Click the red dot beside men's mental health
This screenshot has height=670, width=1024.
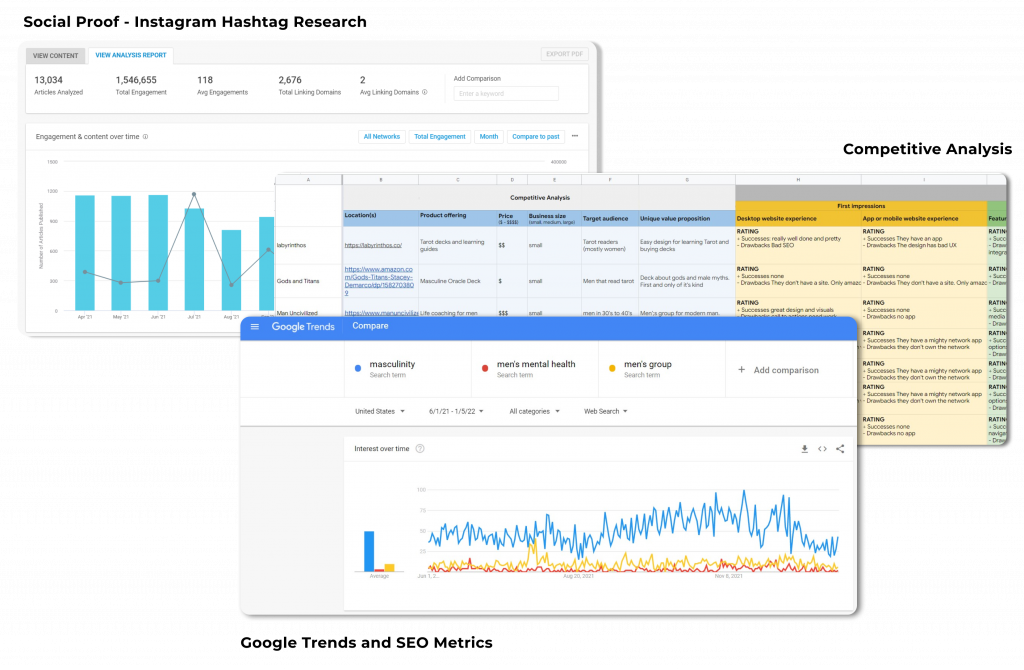(485, 368)
